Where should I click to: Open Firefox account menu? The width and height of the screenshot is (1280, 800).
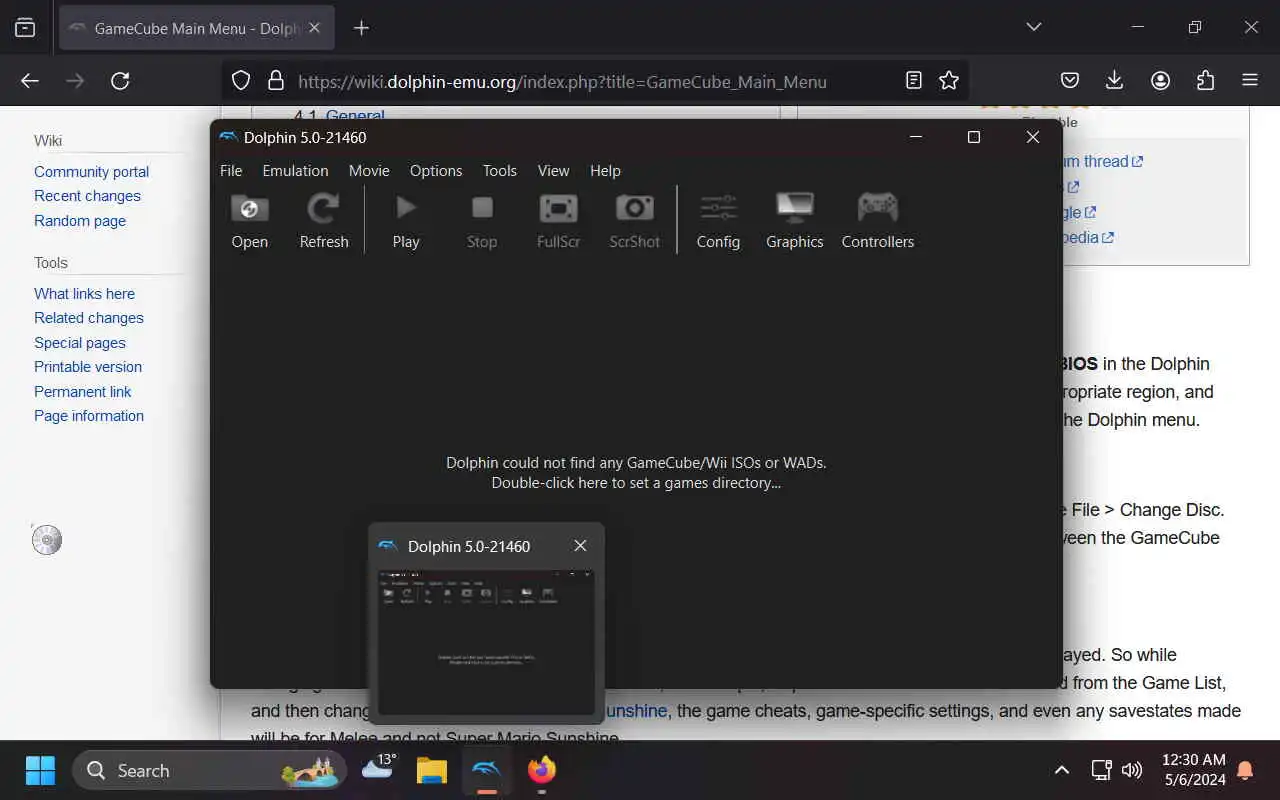[x=1160, y=81]
